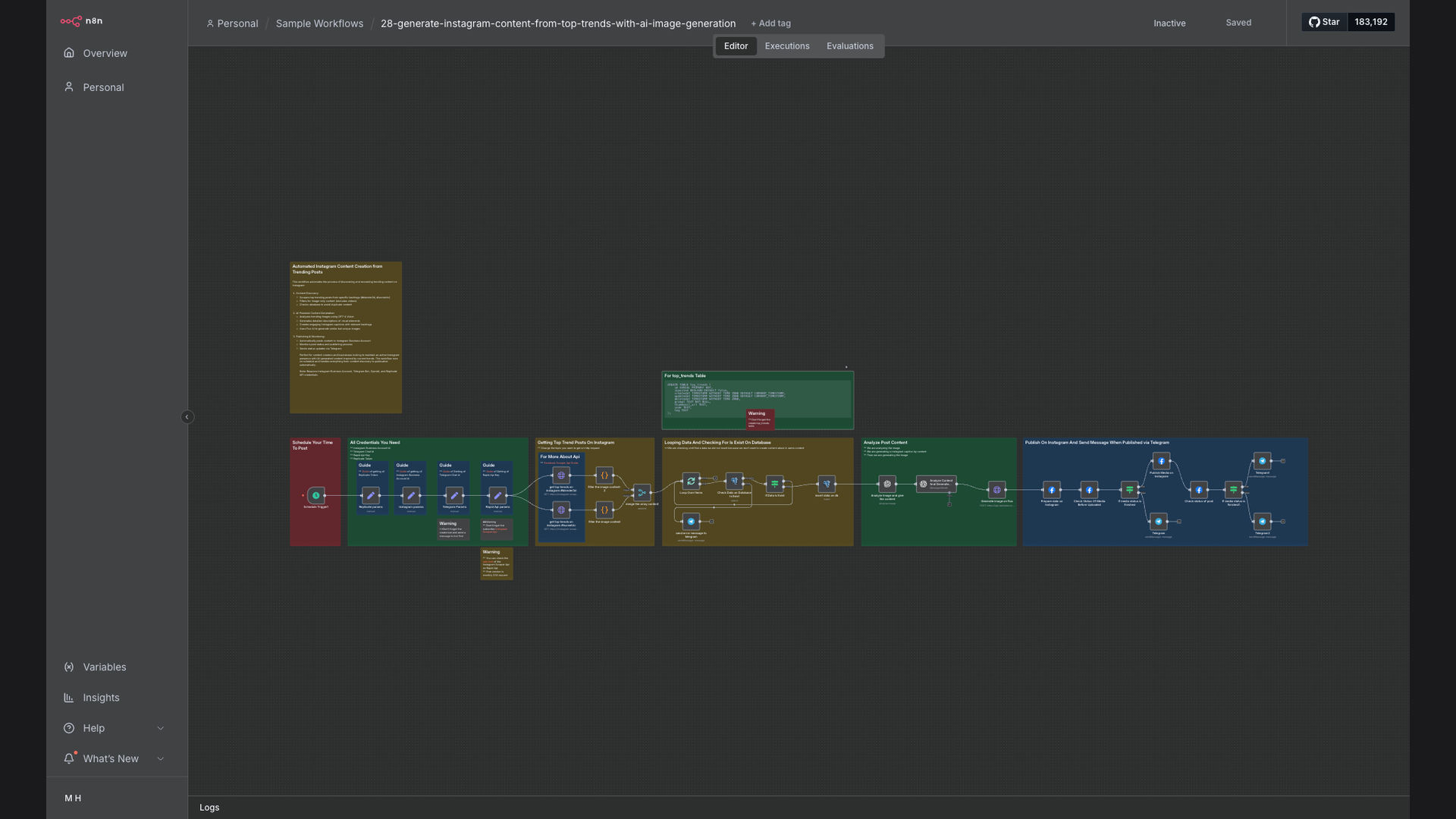Screen dimensions: 1456x819
Task: Click the n8n logo
Action: click(x=81, y=21)
